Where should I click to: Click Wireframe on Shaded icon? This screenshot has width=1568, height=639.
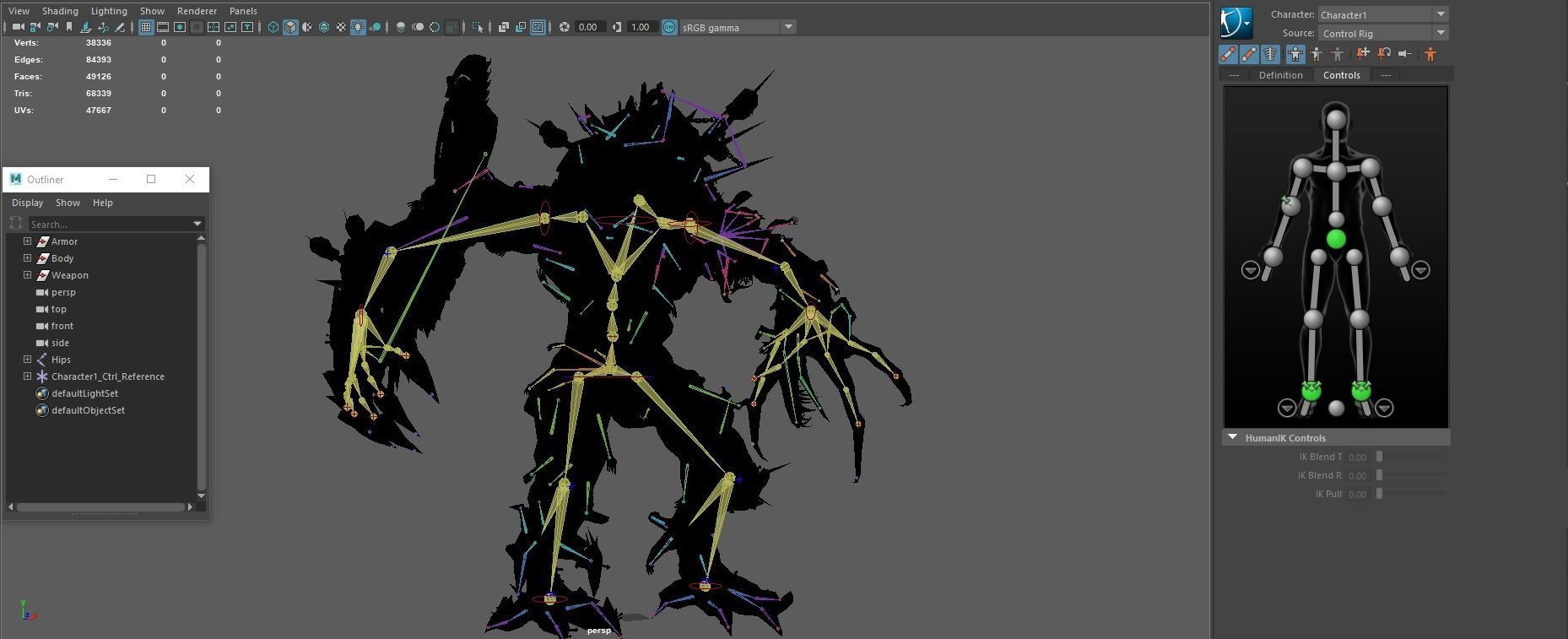(x=324, y=27)
